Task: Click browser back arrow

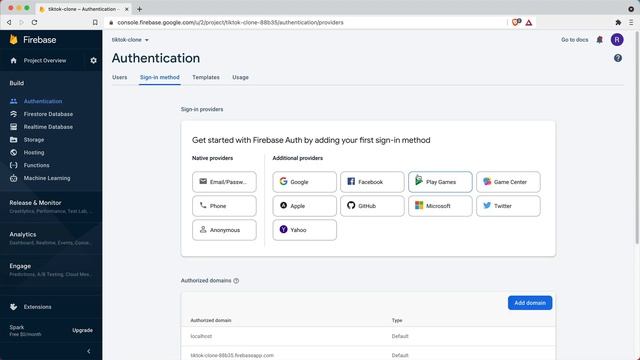Action: pos(9,22)
